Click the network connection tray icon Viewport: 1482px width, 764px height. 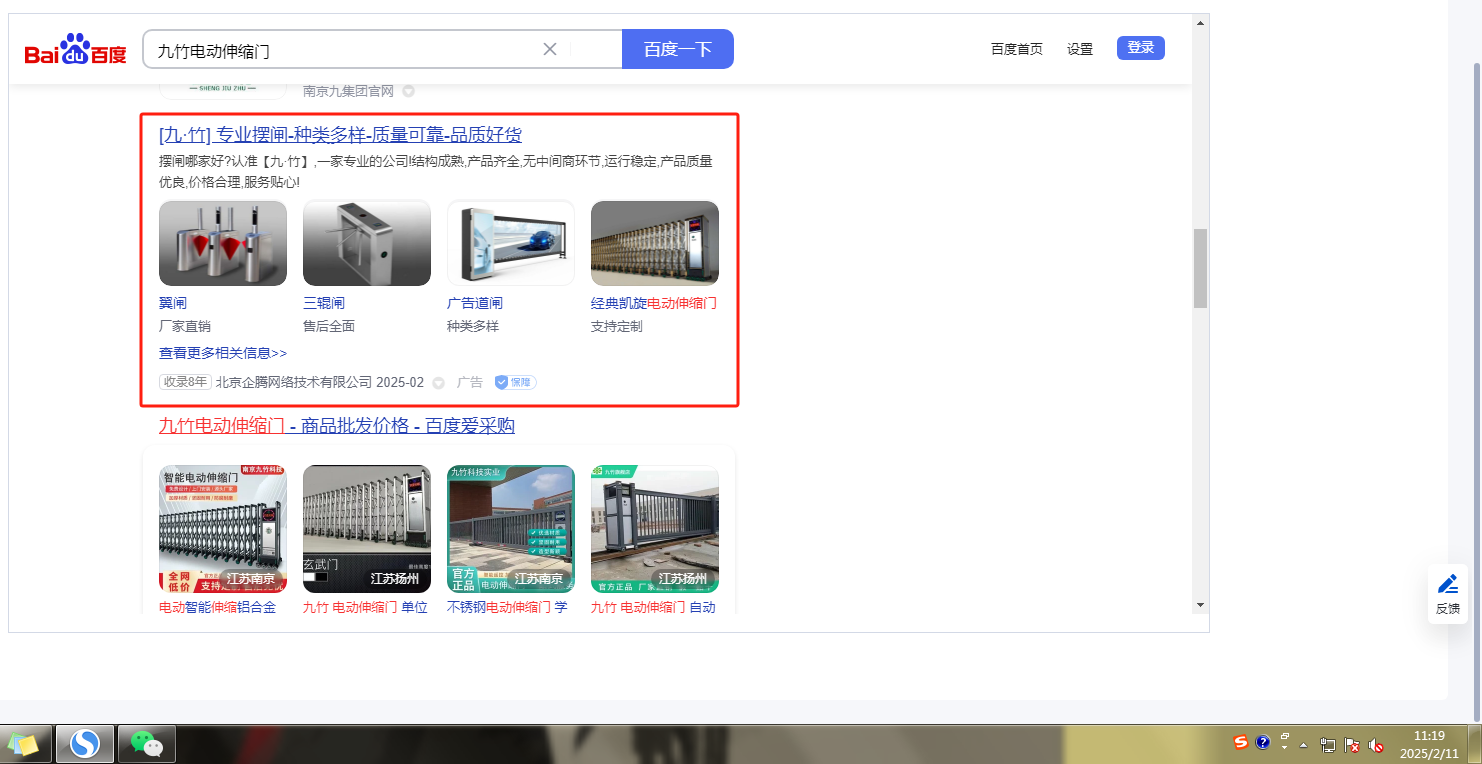pyautogui.click(x=1328, y=745)
